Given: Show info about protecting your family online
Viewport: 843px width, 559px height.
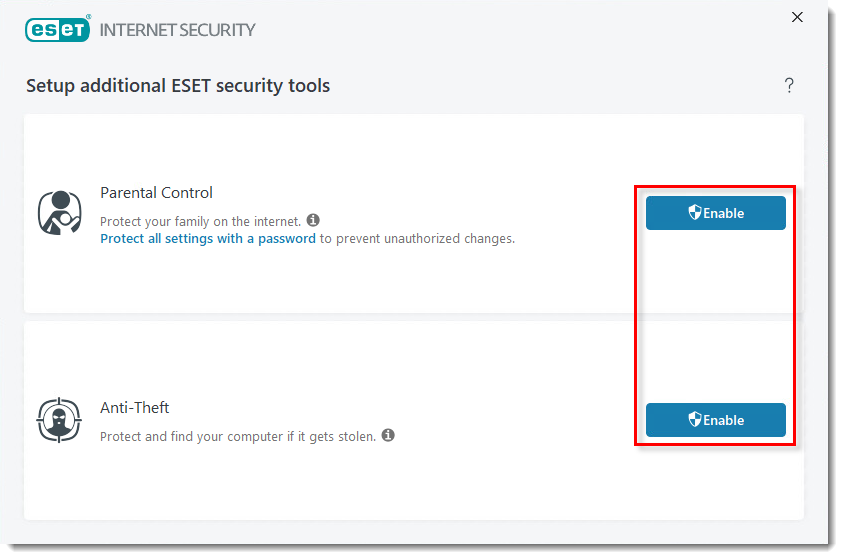Looking at the screenshot, I should [x=313, y=220].
